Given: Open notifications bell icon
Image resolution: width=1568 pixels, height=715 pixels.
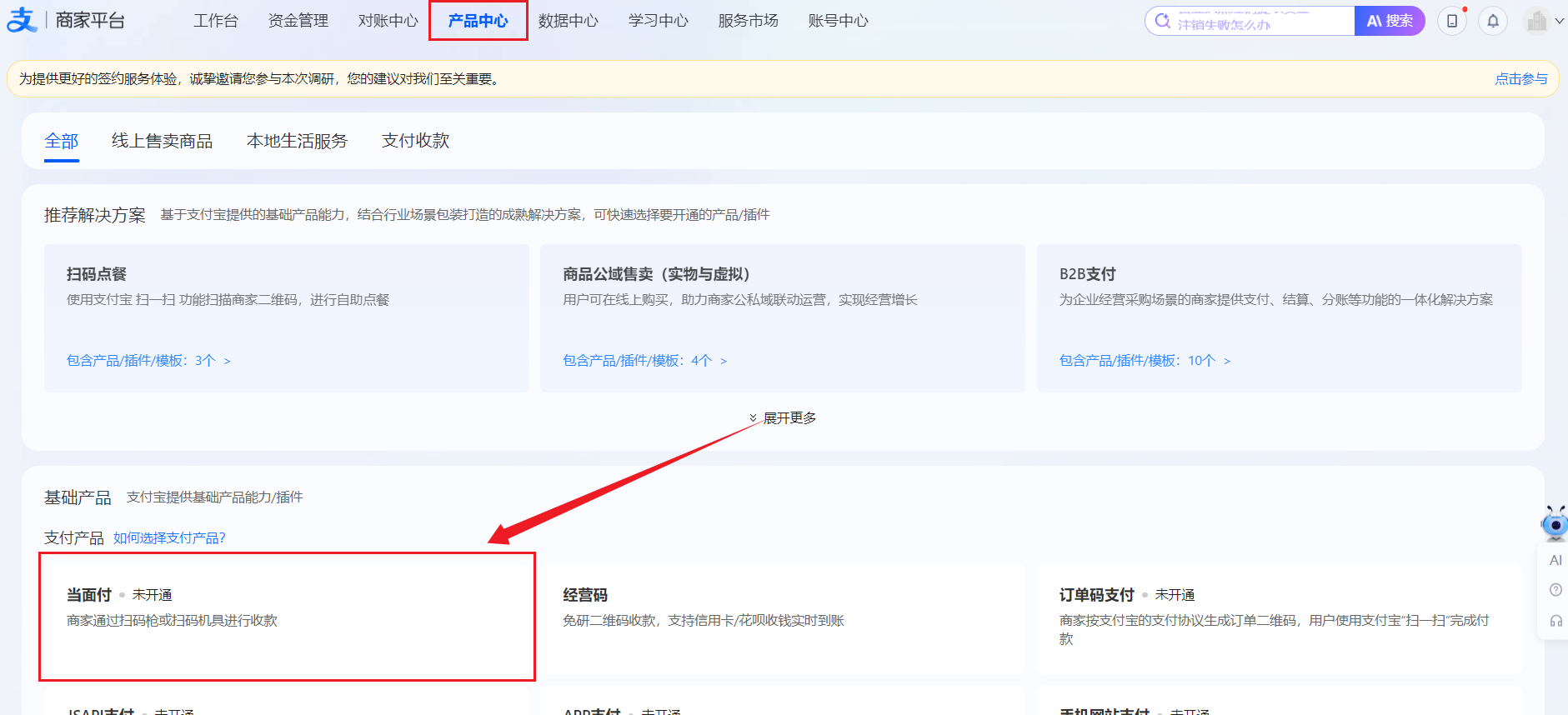Looking at the screenshot, I should tap(1493, 21).
